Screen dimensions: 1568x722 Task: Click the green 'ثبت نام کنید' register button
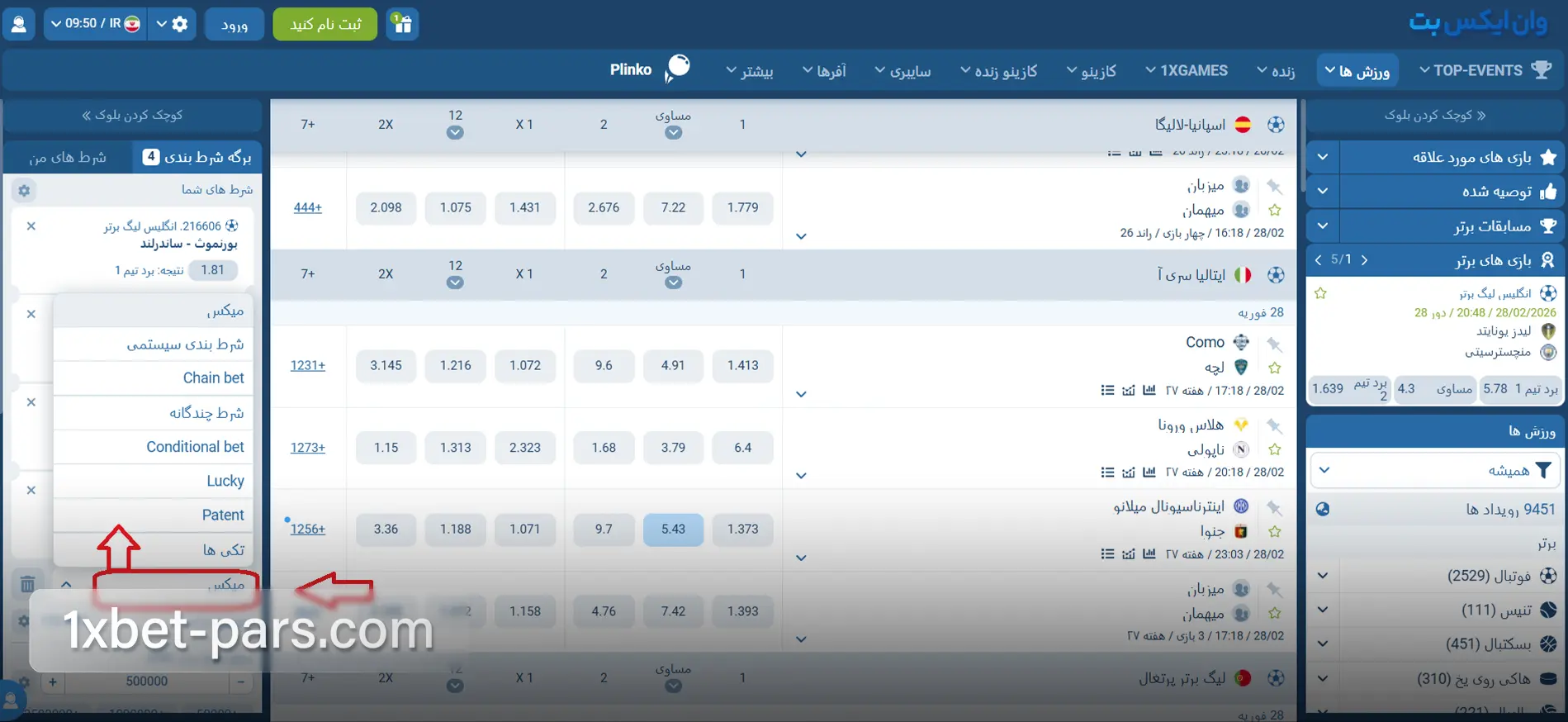tap(324, 24)
